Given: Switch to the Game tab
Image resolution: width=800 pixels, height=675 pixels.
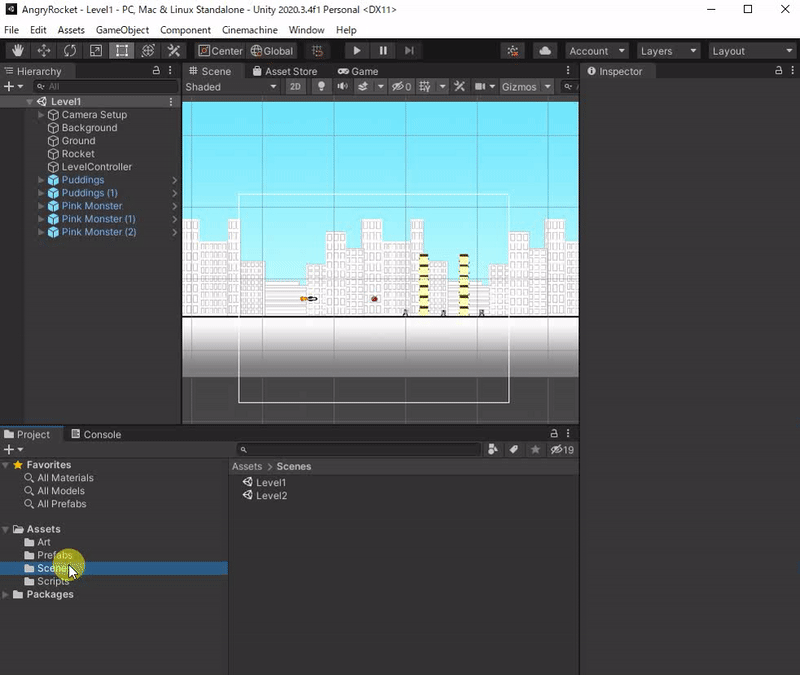Looking at the screenshot, I should 358,71.
